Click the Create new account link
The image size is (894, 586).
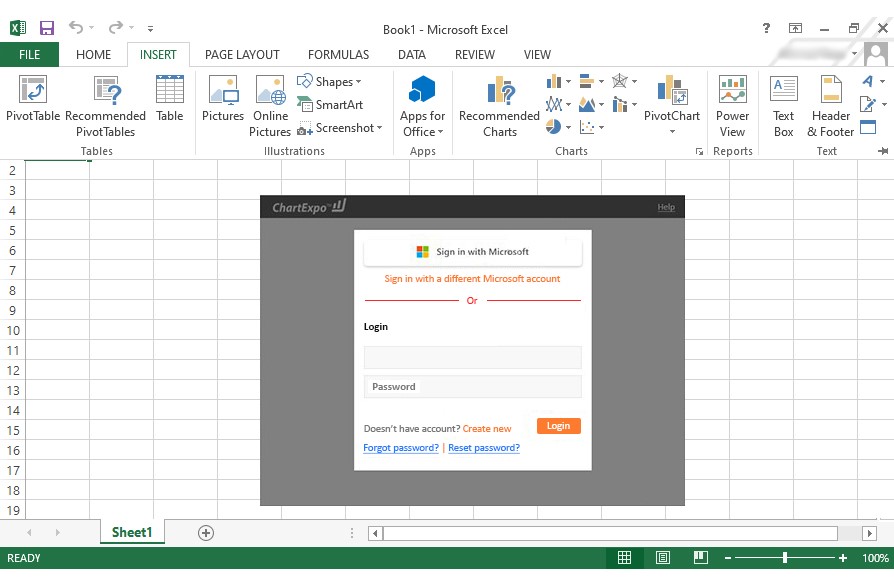487,429
